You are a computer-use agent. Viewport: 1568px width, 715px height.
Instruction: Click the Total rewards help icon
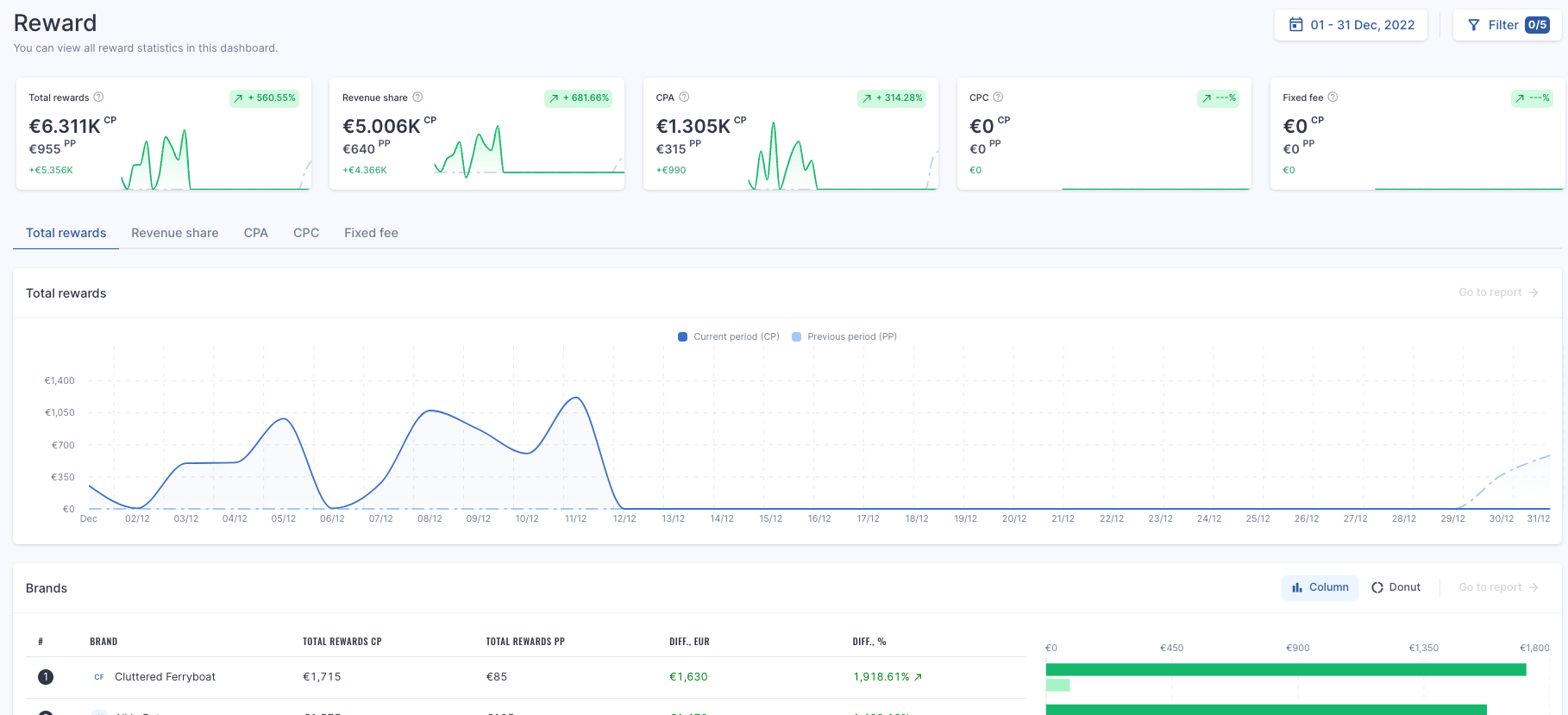tap(98, 97)
